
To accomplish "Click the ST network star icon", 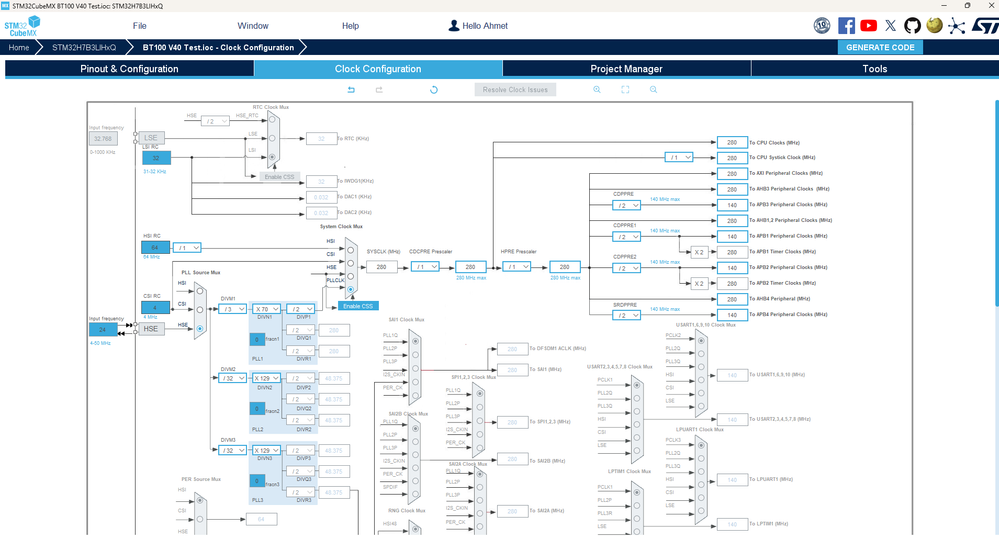I will [956, 25].
